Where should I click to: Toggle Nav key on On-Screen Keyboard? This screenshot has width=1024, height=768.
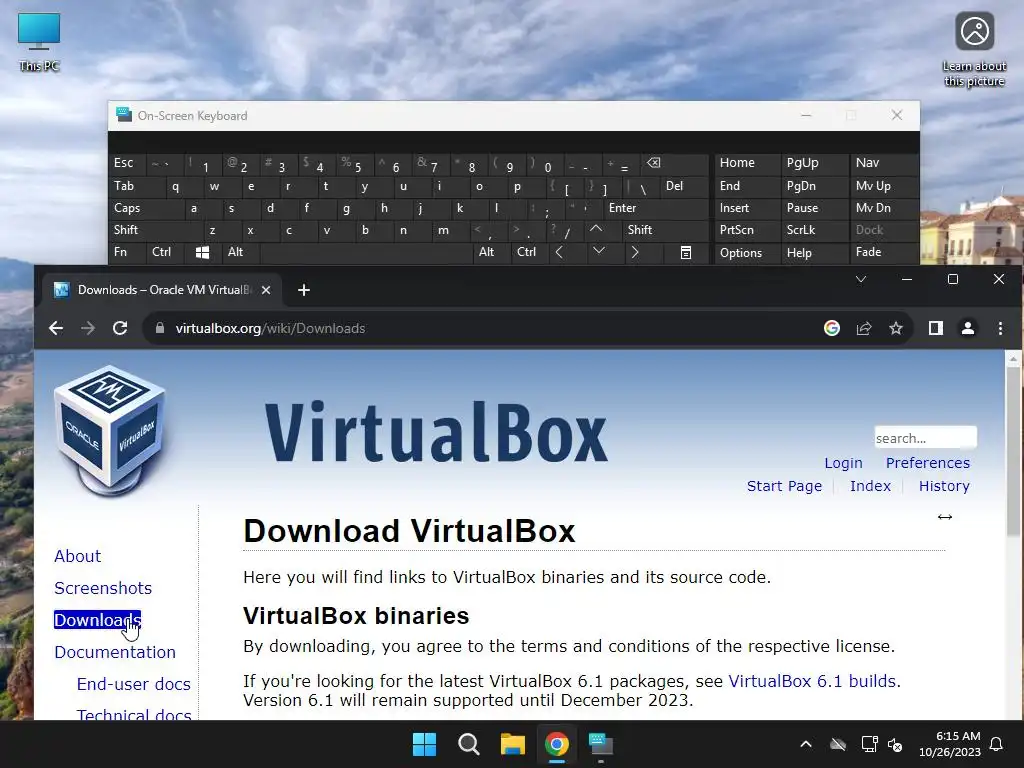883,163
